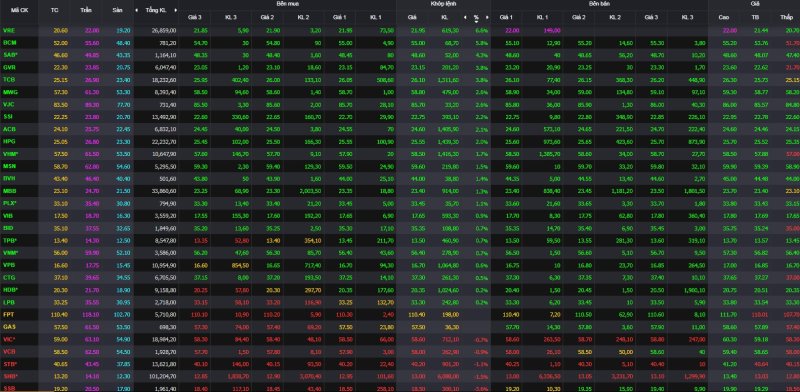Viewport: 800px width, 392px height.
Task: Click the Trần ceiling price header
Action: click(x=85, y=10)
